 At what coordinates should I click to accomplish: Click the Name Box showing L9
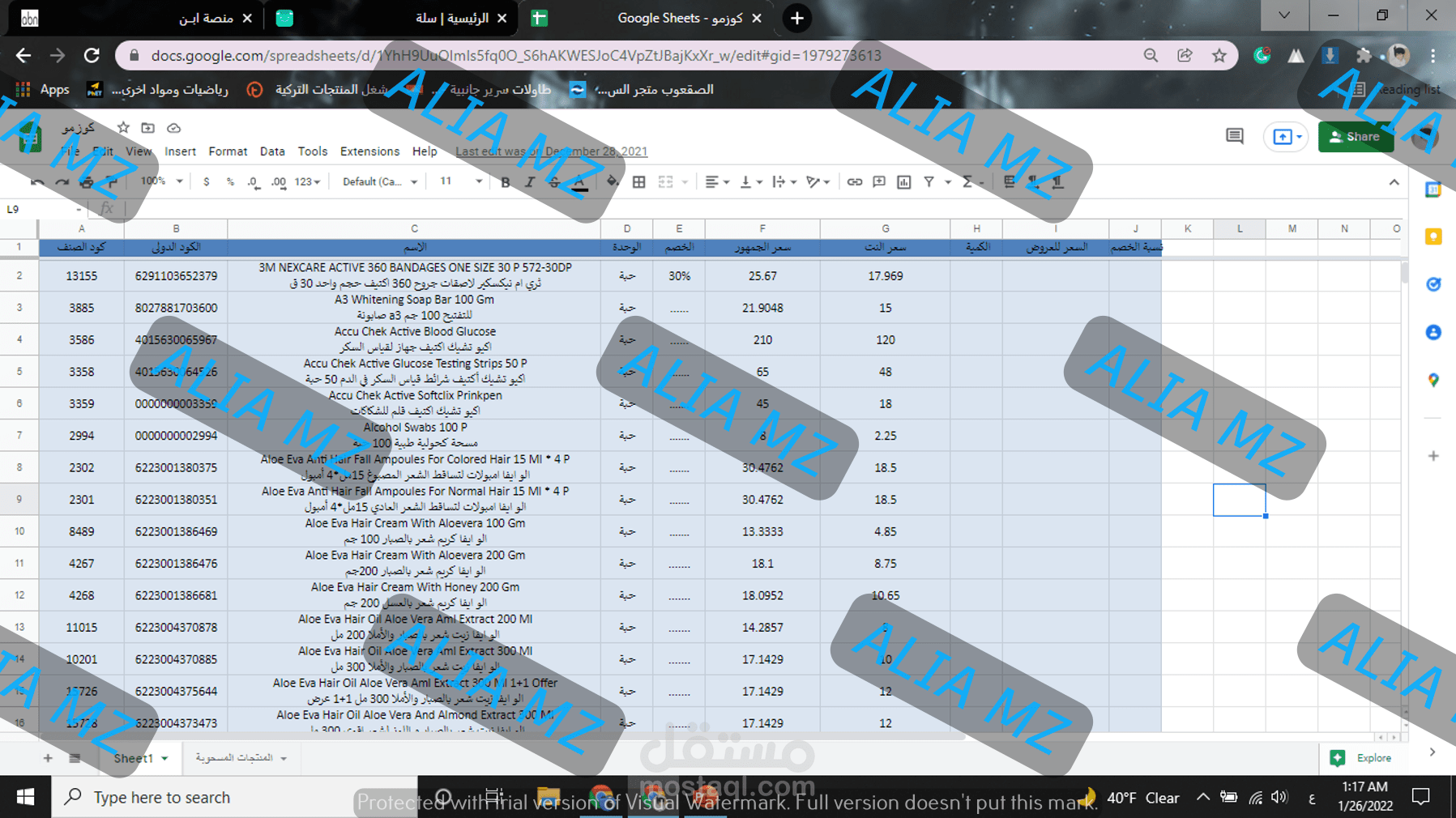pos(44,209)
